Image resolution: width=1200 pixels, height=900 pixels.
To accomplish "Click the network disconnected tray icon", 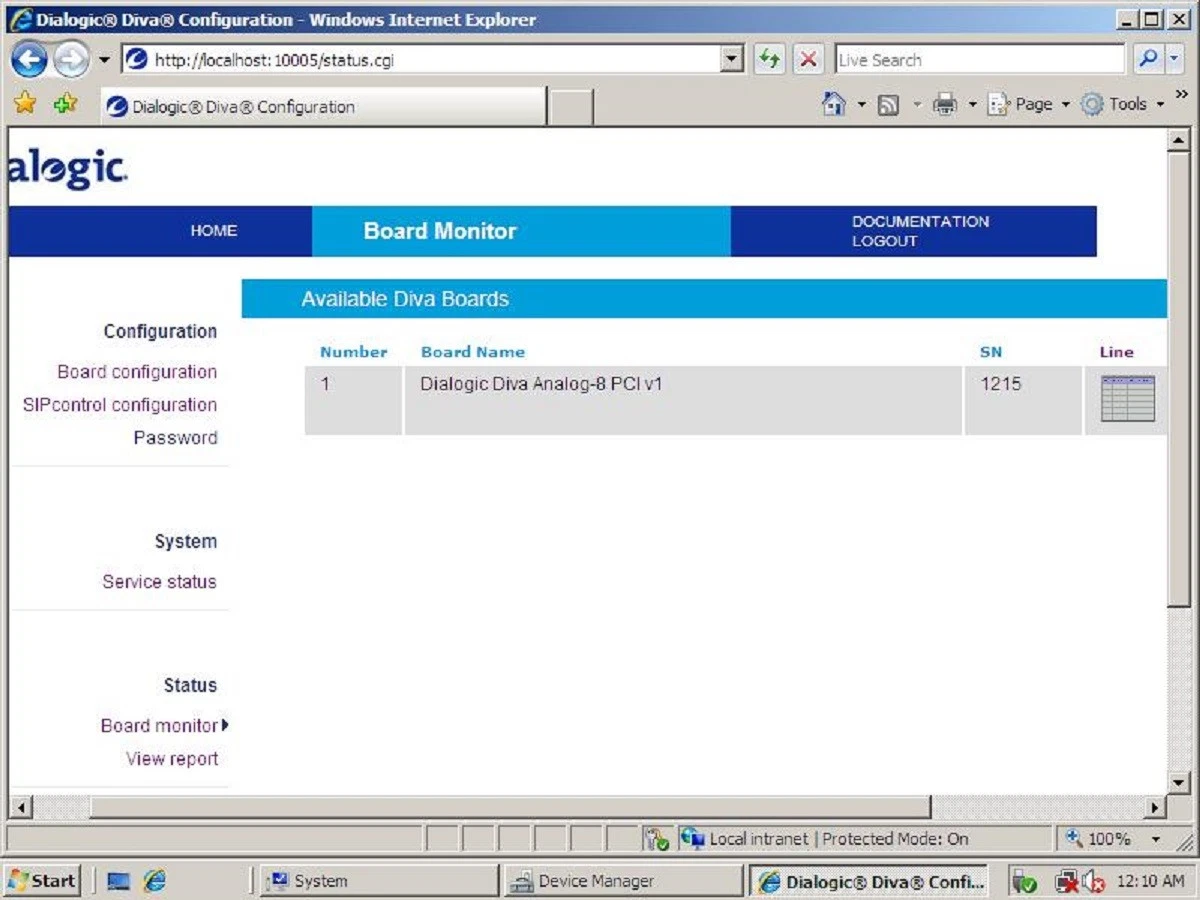I will 1067,882.
